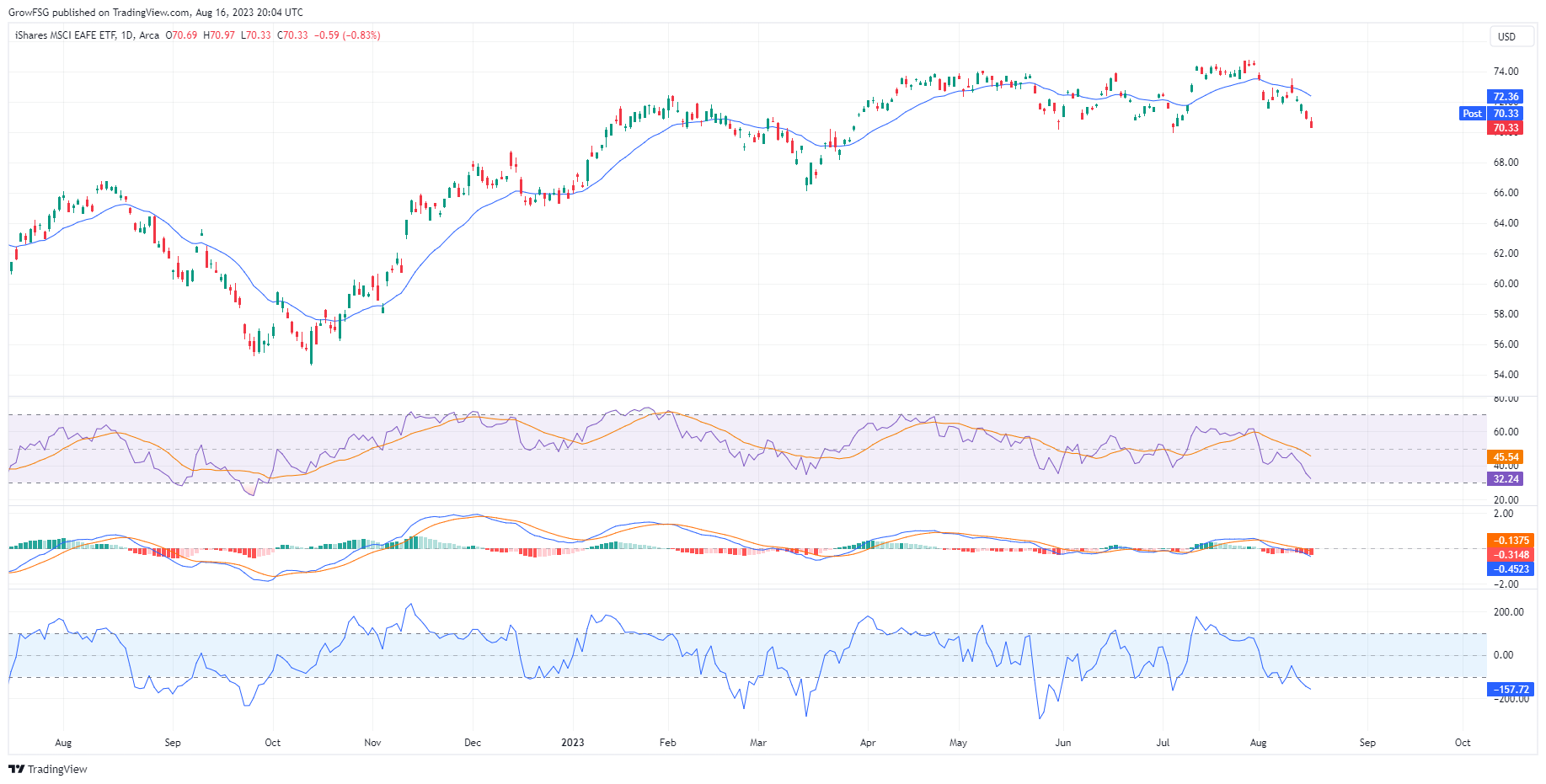Click the -157.72 CCI value label
This screenshot has height=784, width=1546.
click(1511, 690)
